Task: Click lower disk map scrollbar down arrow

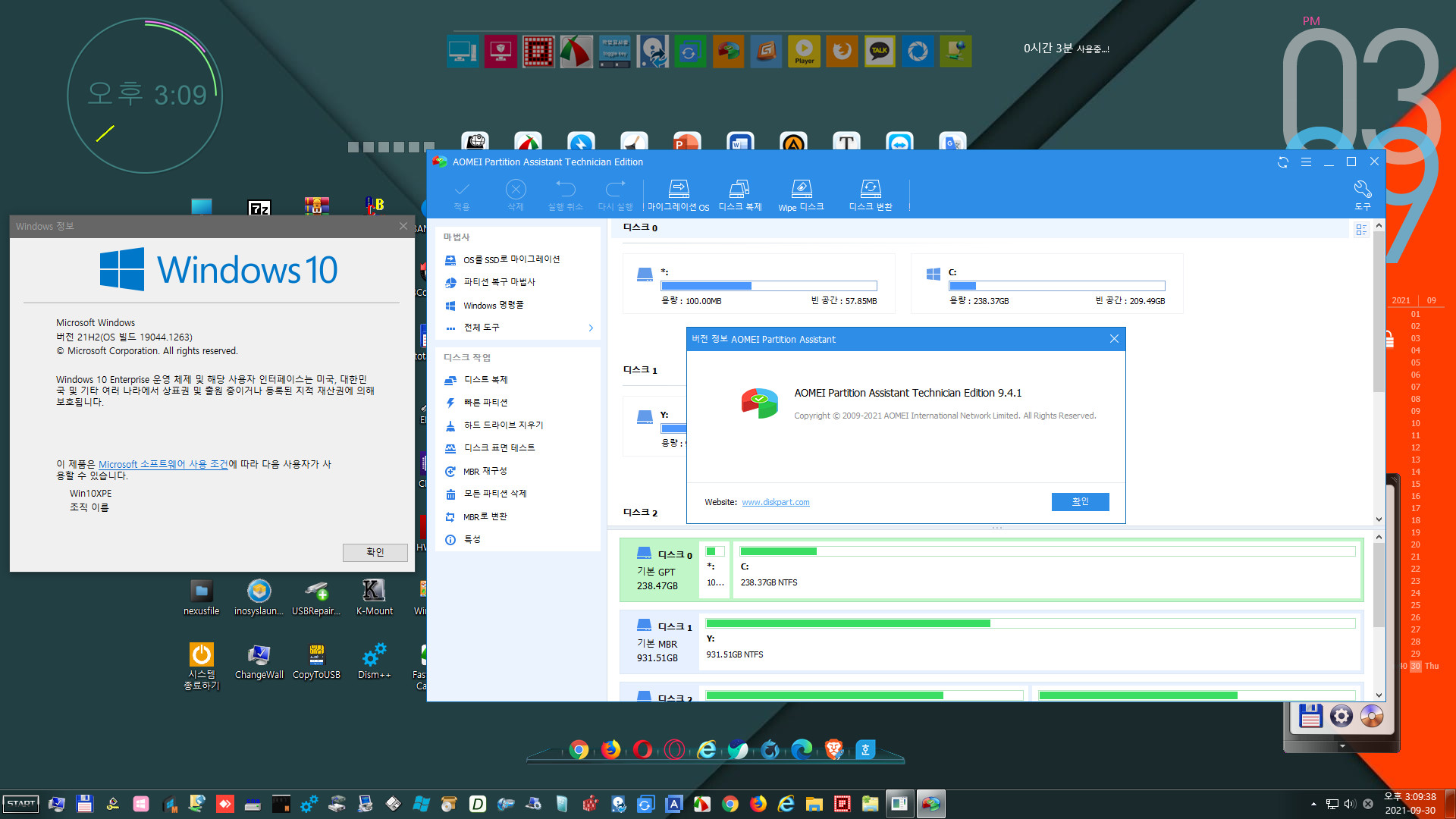Action: (1379, 695)
